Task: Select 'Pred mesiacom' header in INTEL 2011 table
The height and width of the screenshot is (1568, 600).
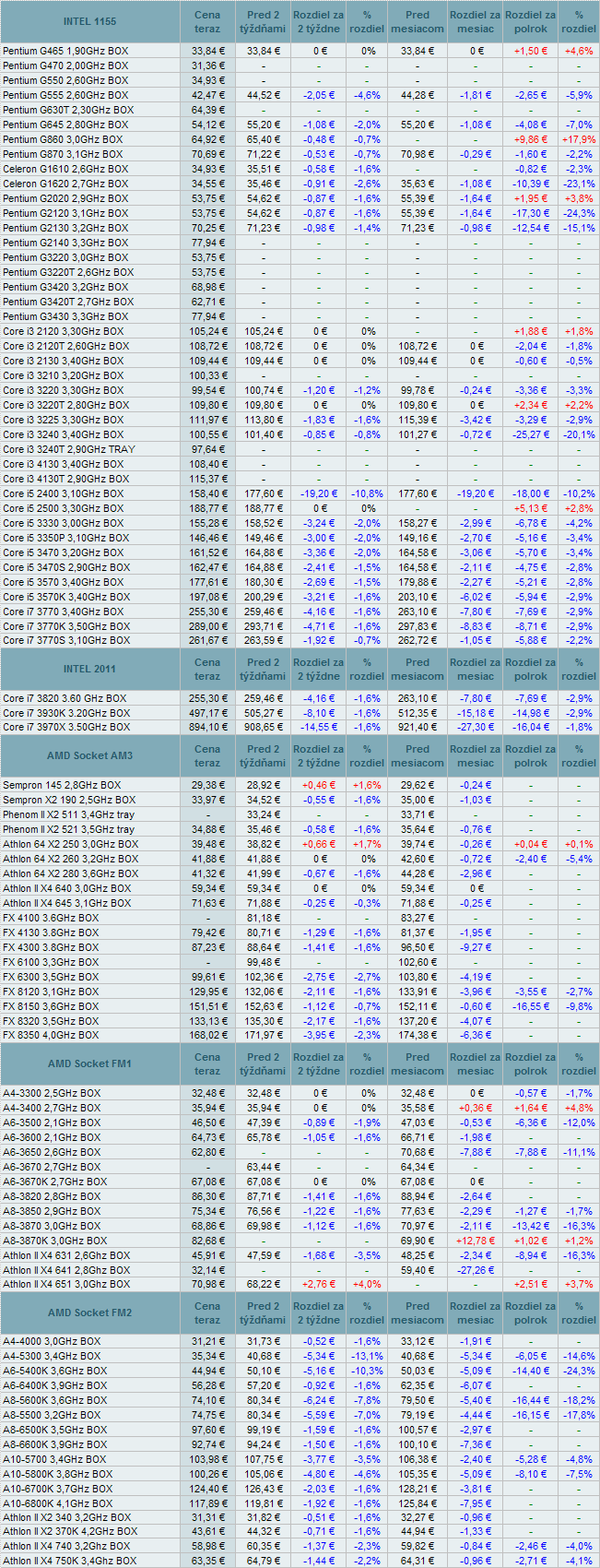Action: (418, 669)
